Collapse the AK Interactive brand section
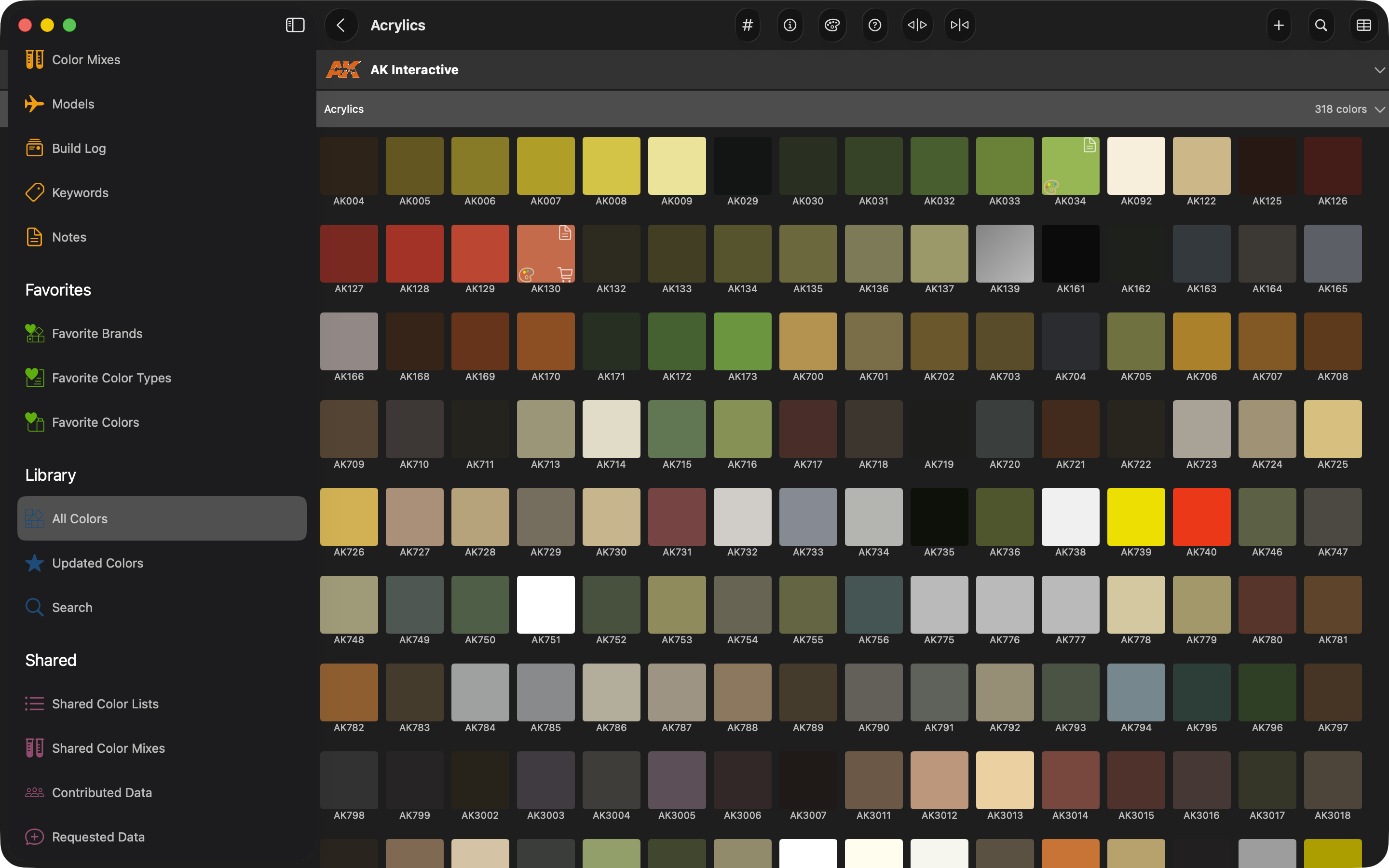Viewport: 1389px width, 868px height. 1379,70
